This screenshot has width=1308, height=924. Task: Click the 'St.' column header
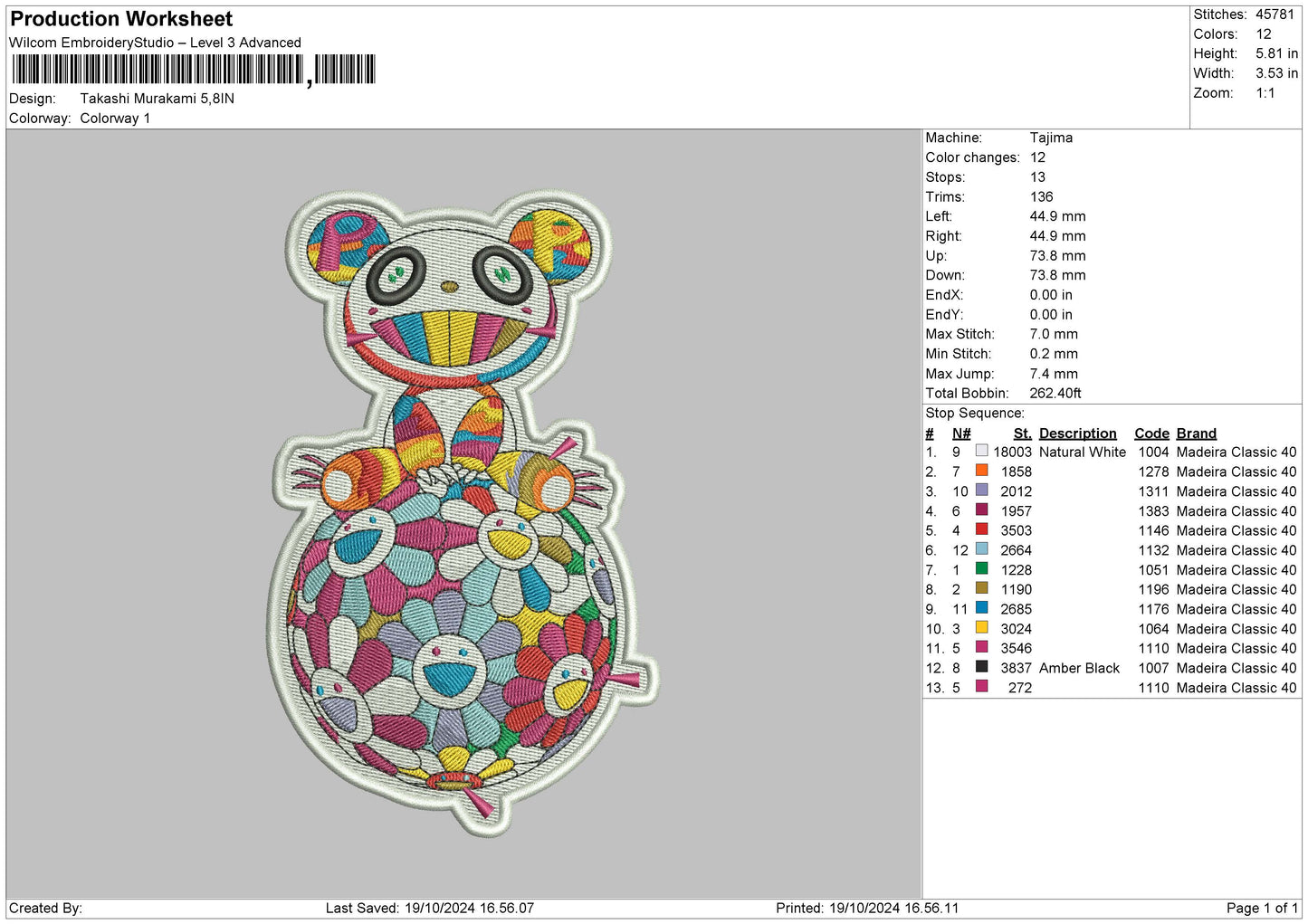tap(1023, 433)
